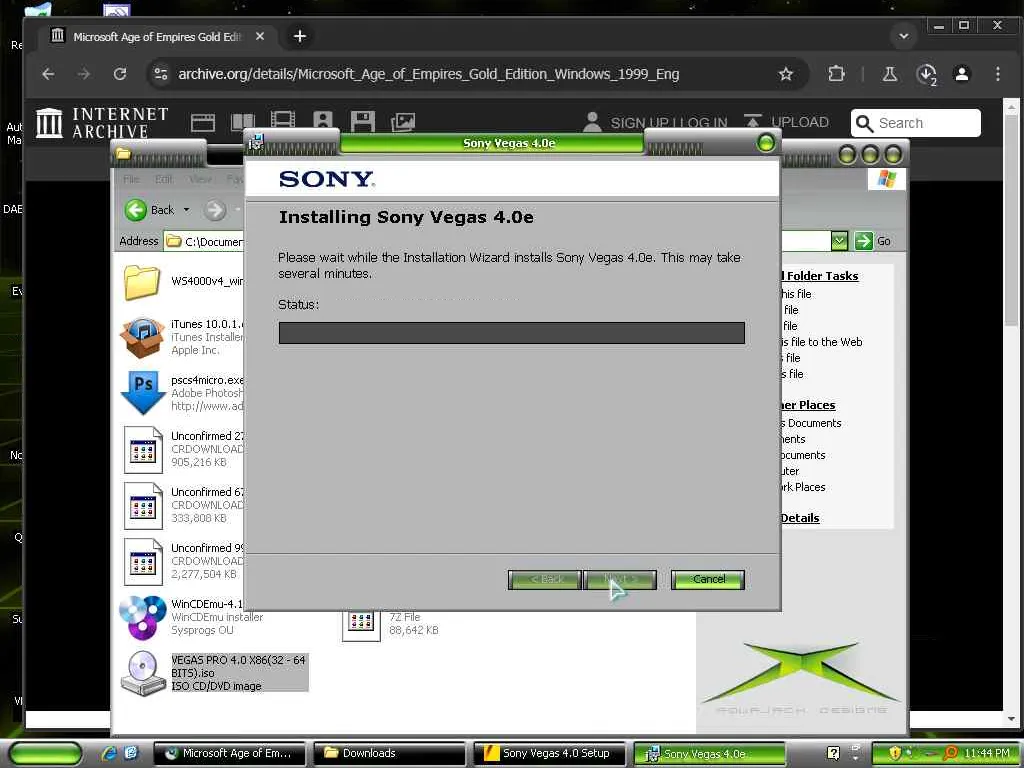
Task: Click the installation progress bar
Action: pyautogui.click(x=511, y=332)
